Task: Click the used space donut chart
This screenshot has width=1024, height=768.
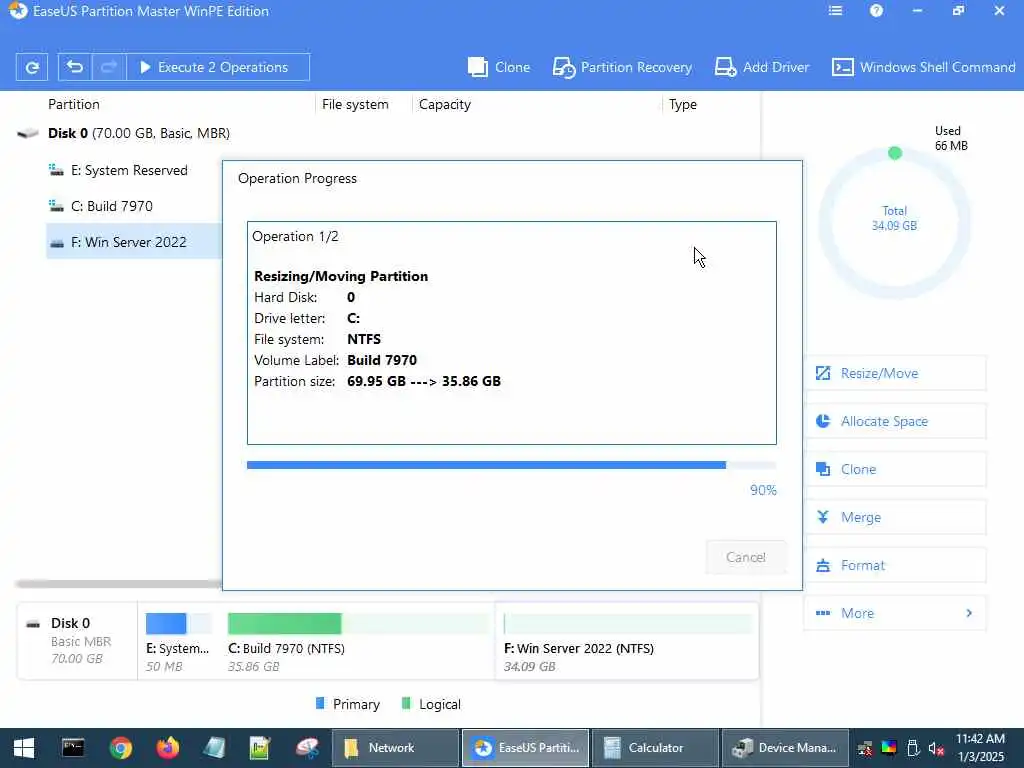Action: click(894, 223)
